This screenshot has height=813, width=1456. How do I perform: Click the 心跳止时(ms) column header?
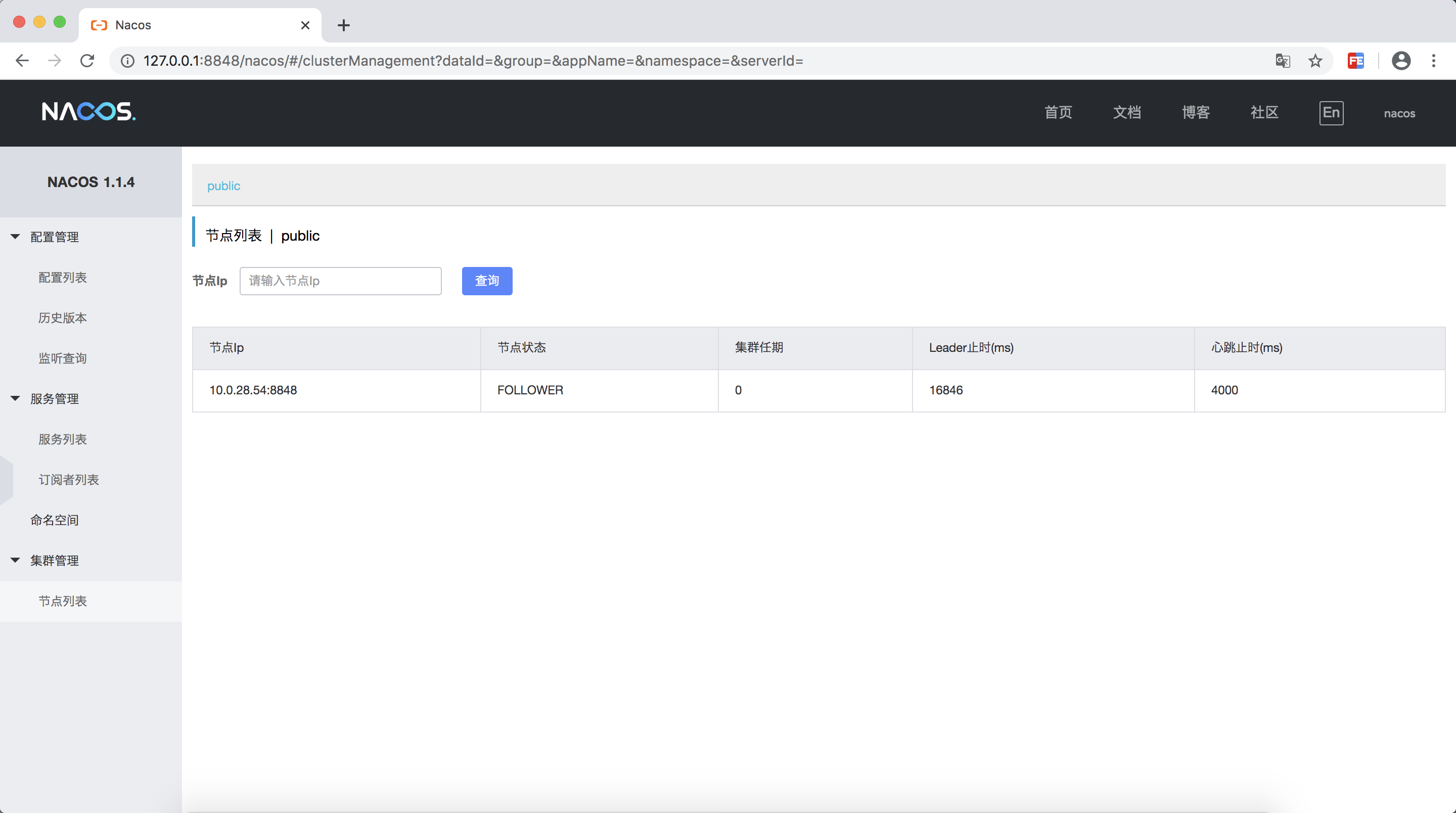coord(1320,348)
